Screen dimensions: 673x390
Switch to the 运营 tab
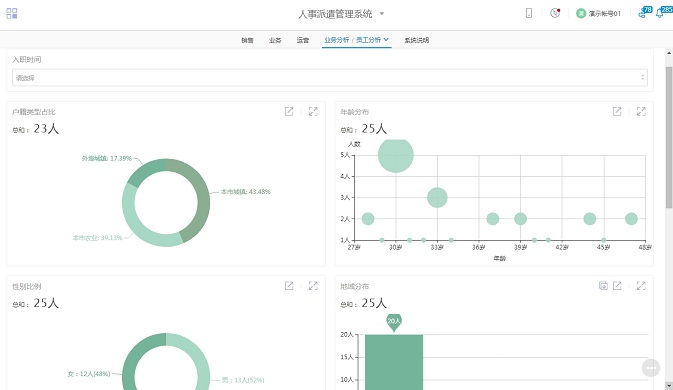coord(303,40)
